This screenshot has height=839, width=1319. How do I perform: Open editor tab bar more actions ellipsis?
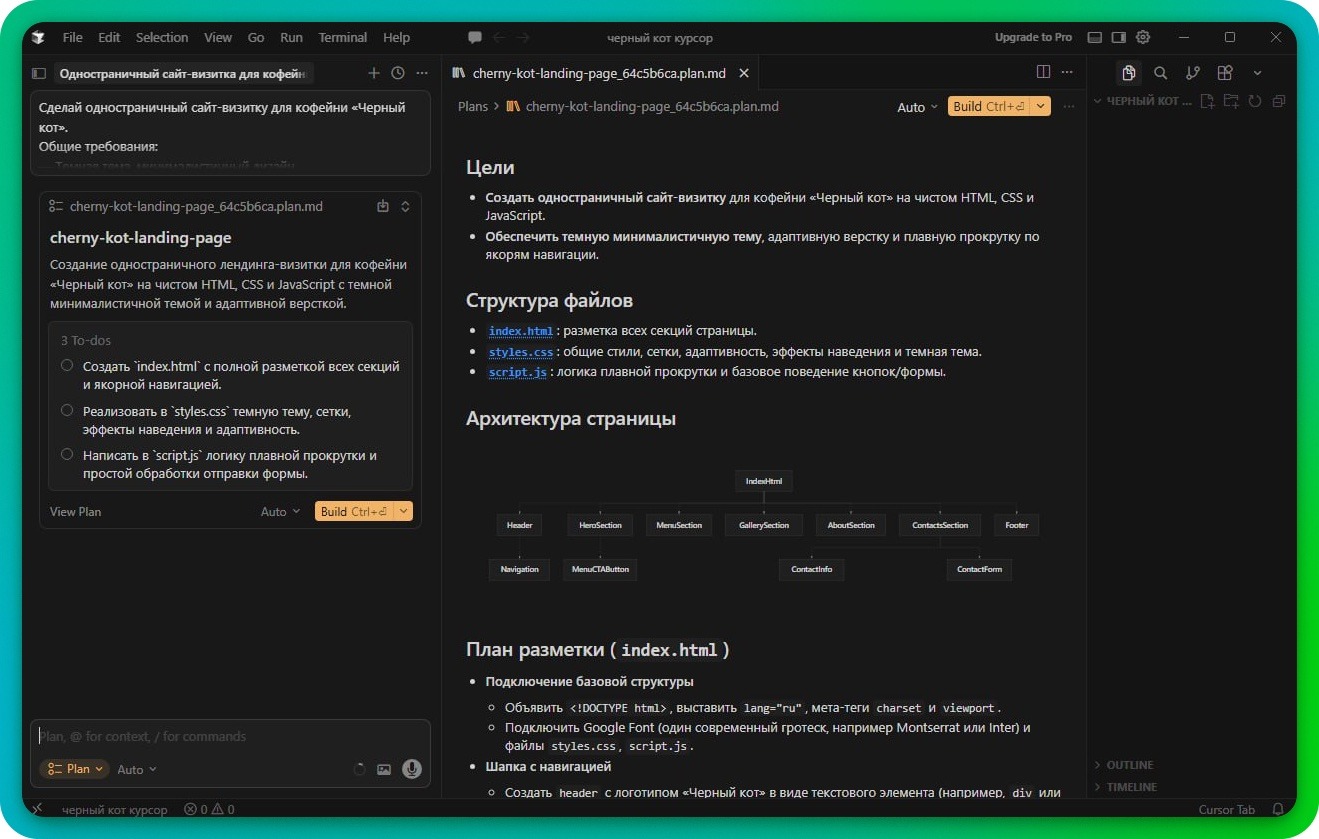coord(1068,72)
